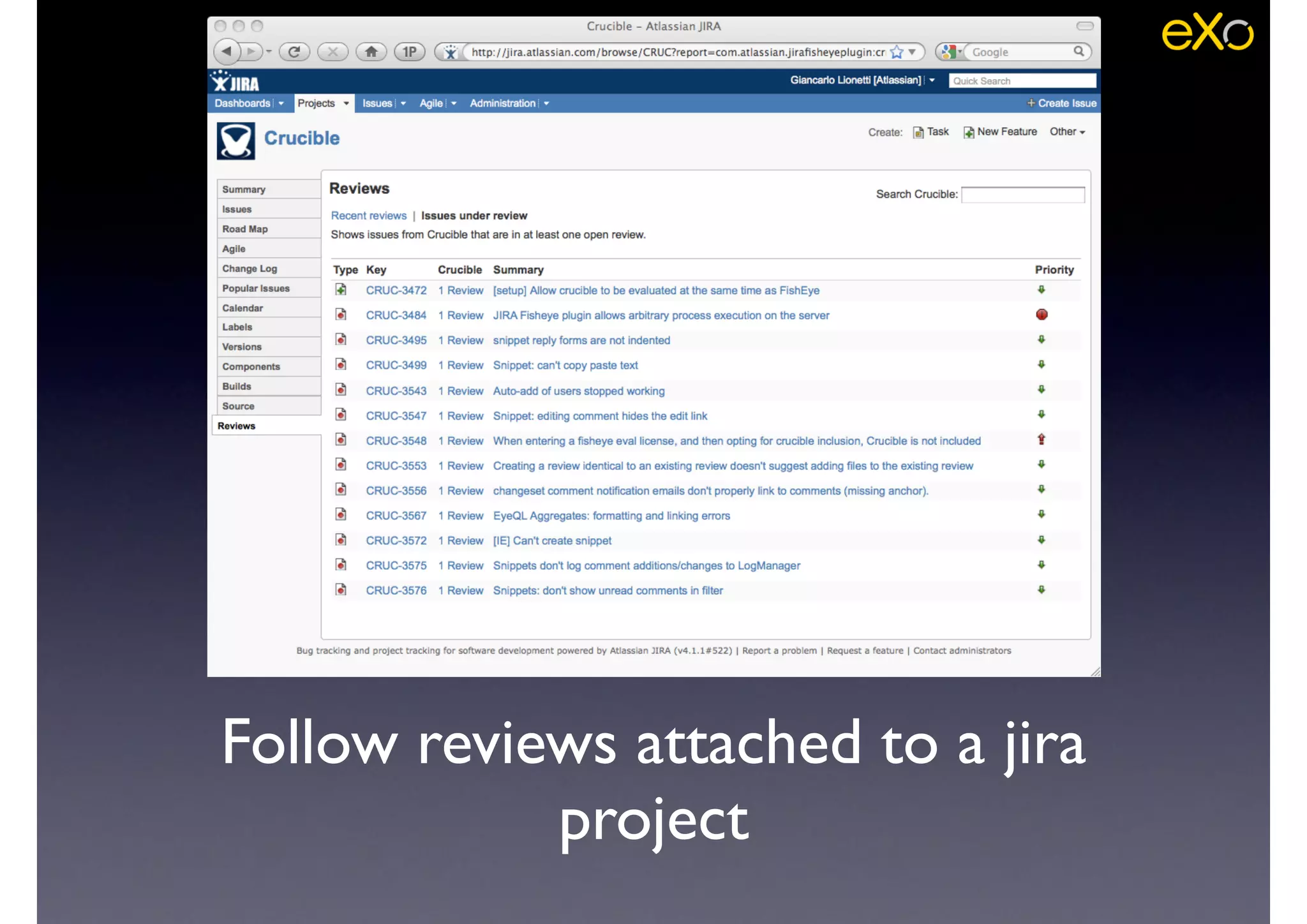Open the Crucible project avatar icon

pyautogui.click(x=235, y=141)
